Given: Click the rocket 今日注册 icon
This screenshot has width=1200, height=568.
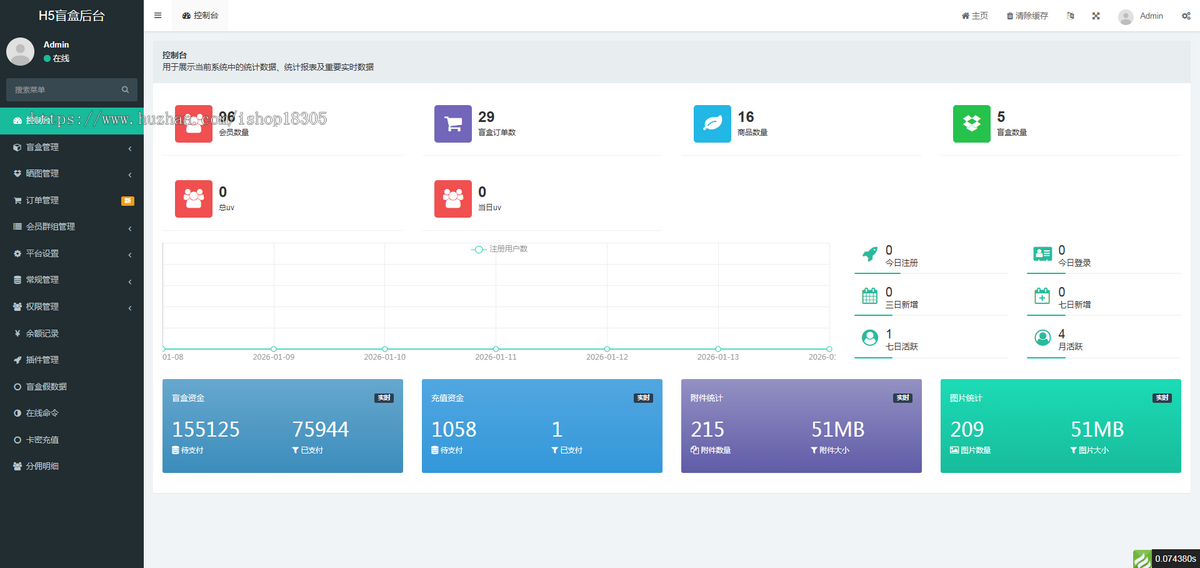Looking at the screenshot, I should click(x=869, y=254).
